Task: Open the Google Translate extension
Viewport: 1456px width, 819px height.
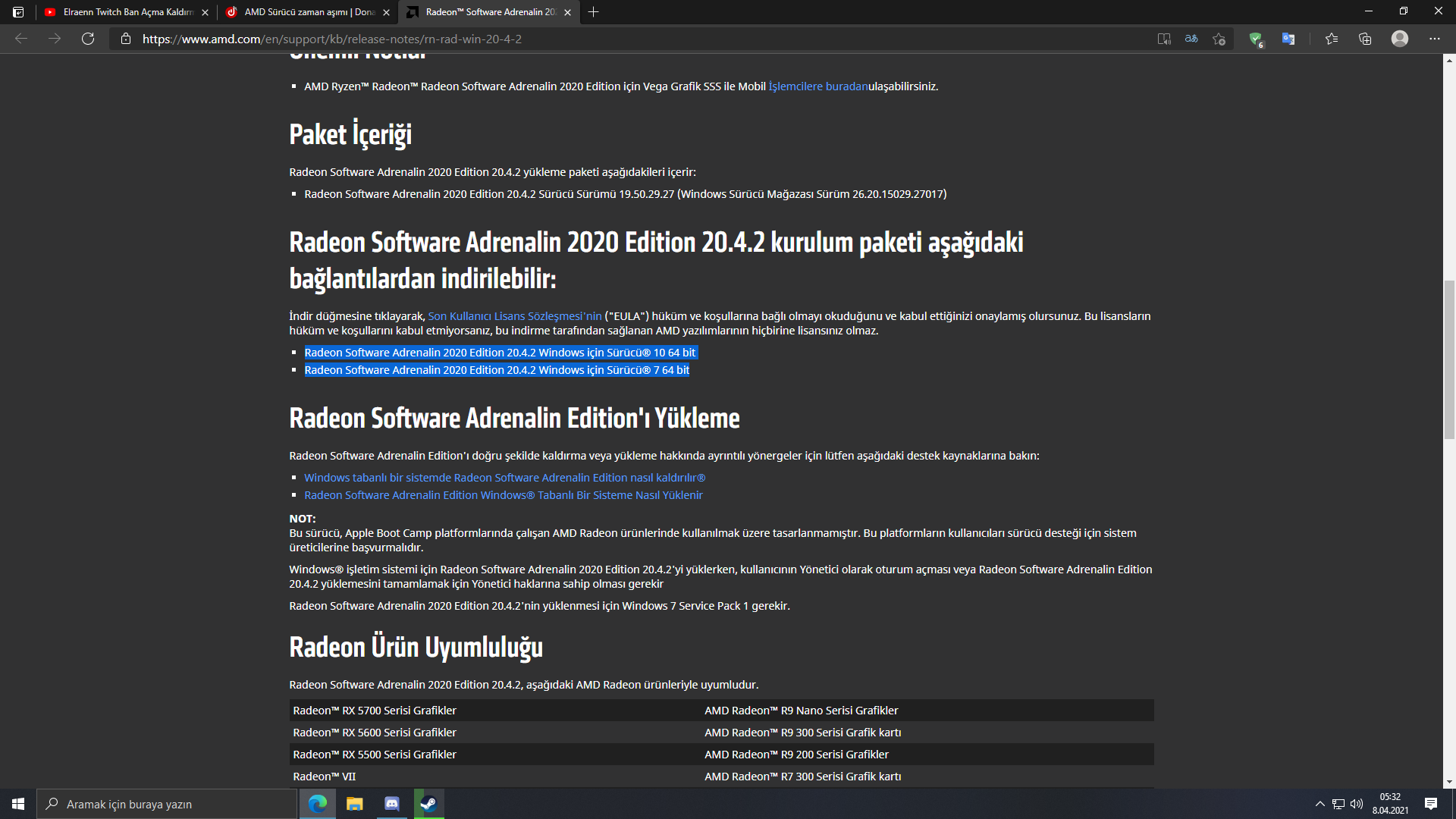Action: pos(1288,39)
